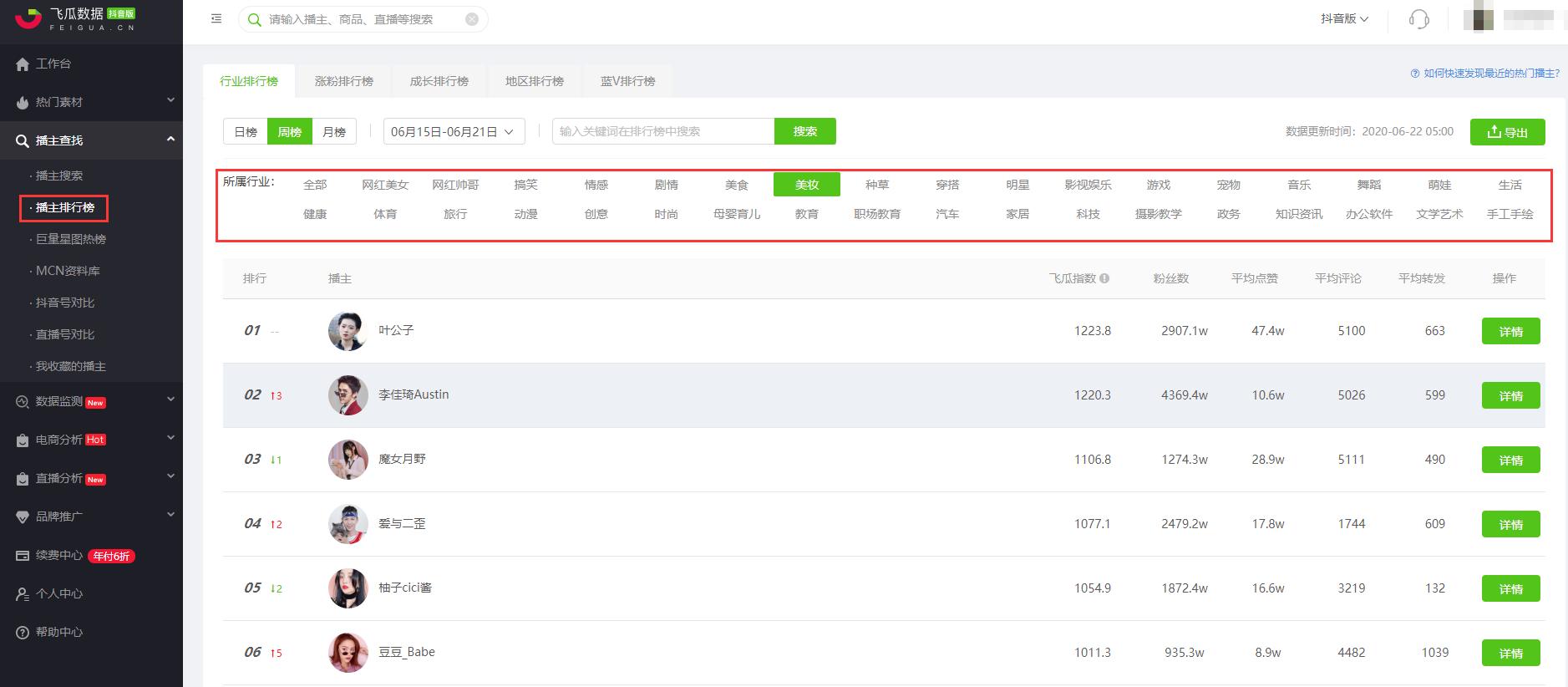Click the 播主查找 search icon
The height and width of the screenshot is (687, 1568).
pyautogui.click(x=23, y=141)
